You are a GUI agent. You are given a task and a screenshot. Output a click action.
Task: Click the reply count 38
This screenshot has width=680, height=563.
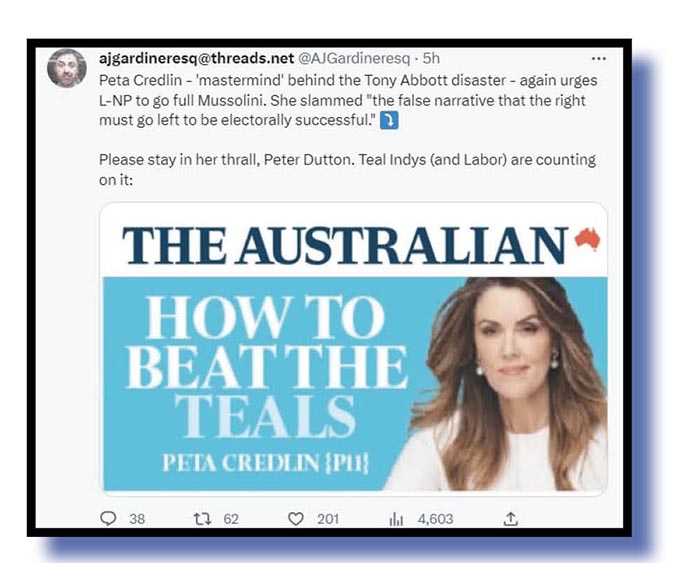tap(137, 519)
